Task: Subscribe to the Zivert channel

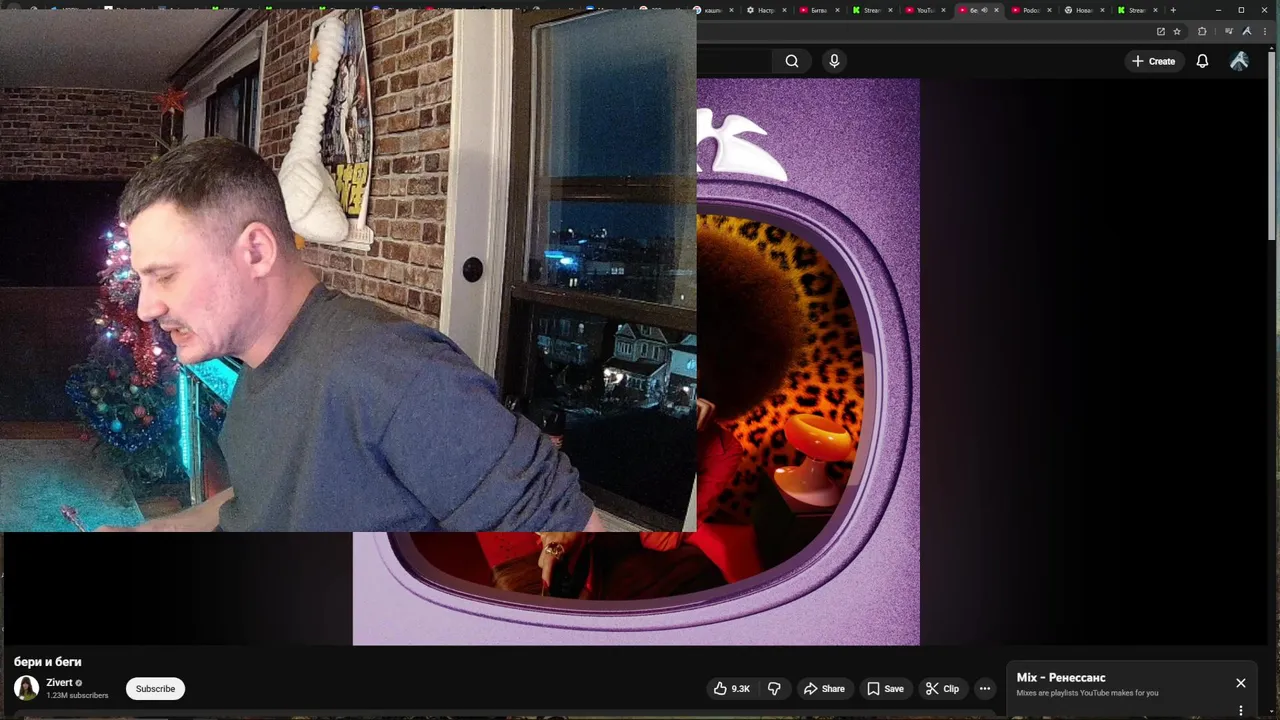Action: point(155,688)
